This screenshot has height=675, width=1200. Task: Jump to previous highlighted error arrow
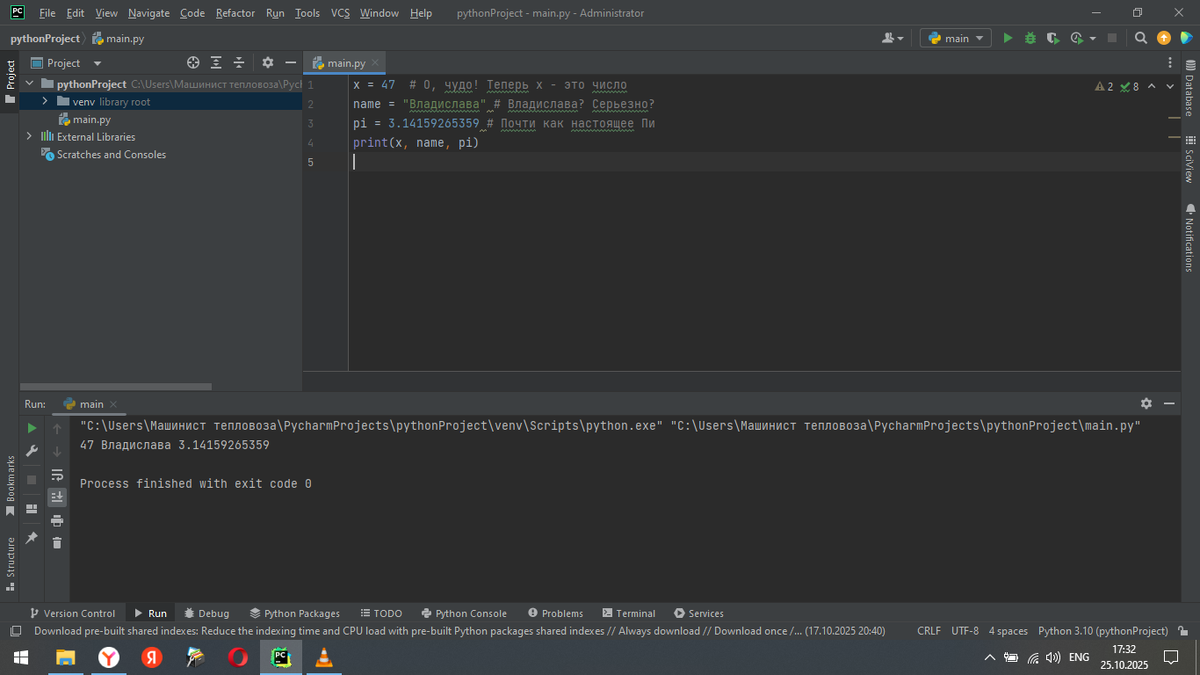pos(1151,87)
